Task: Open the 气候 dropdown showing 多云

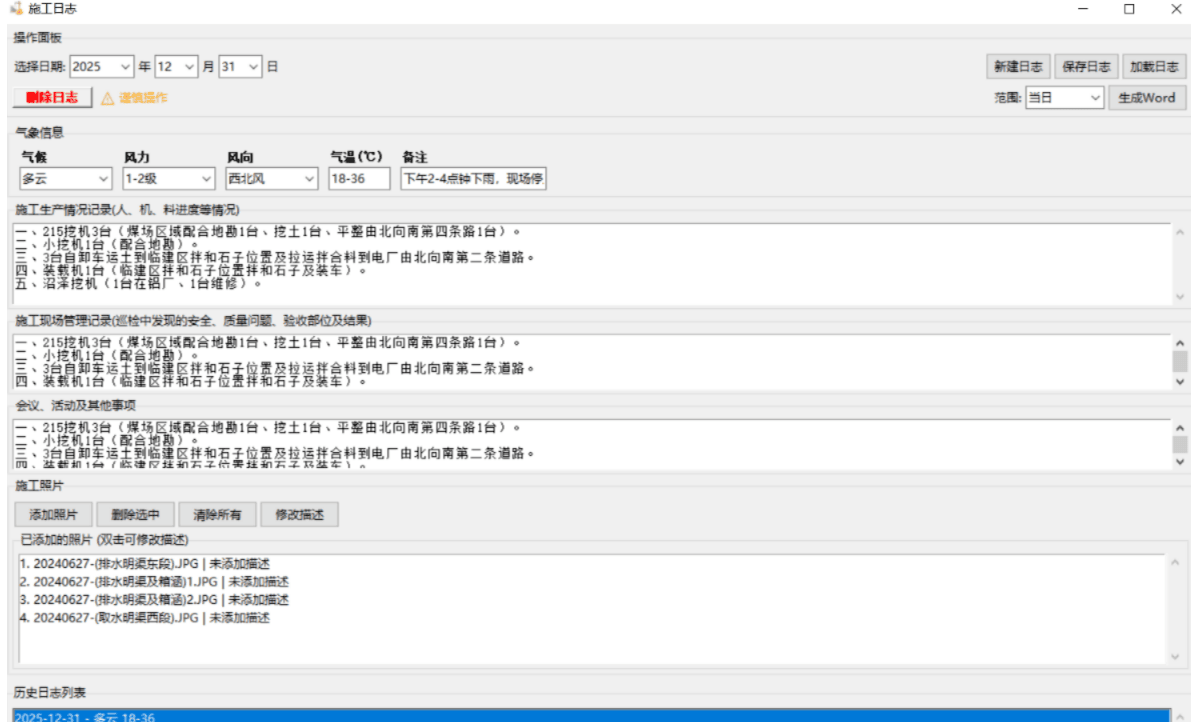Action: pyautogui.click(x=66, y=179)
